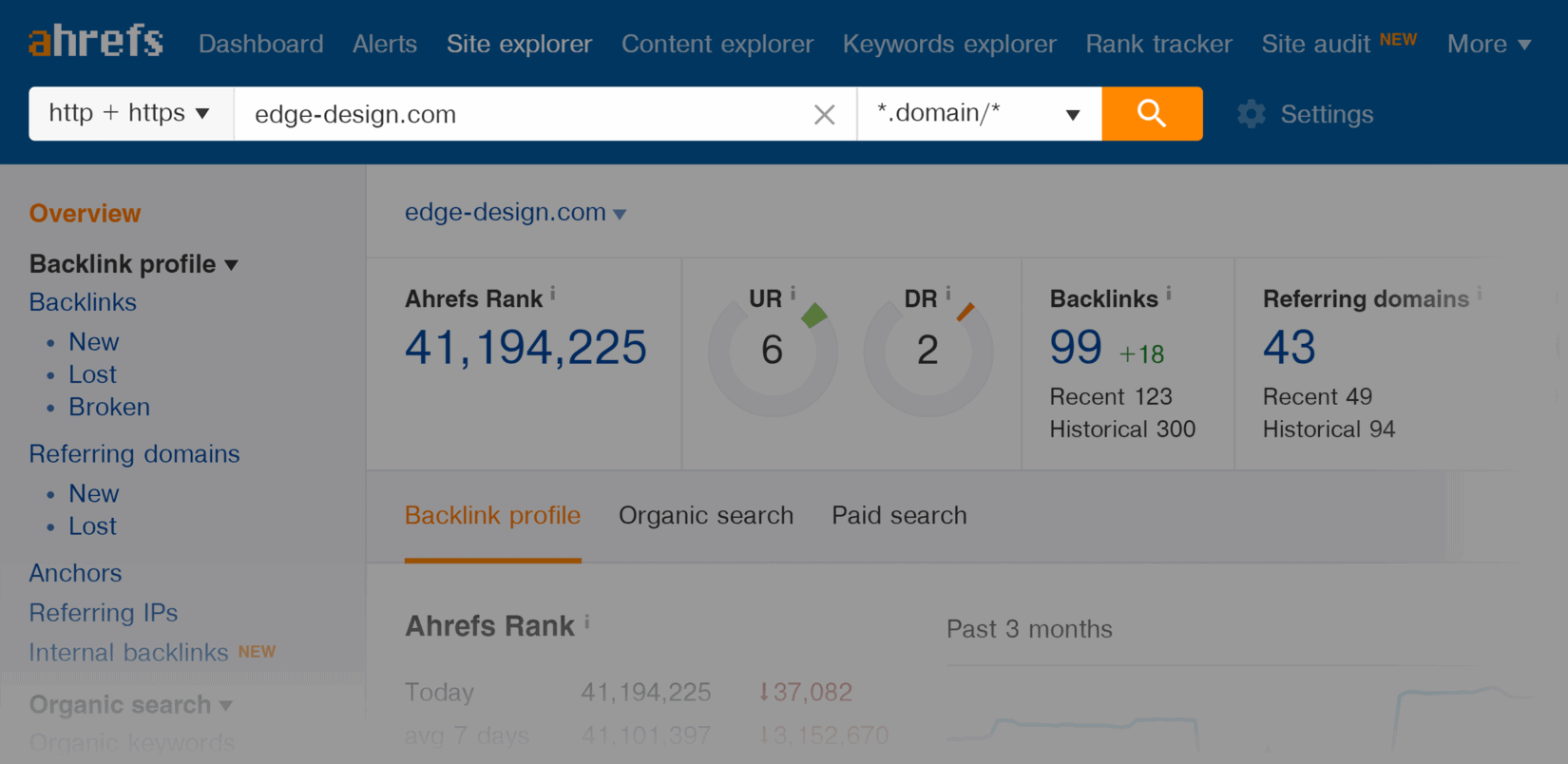
Task: Click Overview in sidebar
Action: 85,213
